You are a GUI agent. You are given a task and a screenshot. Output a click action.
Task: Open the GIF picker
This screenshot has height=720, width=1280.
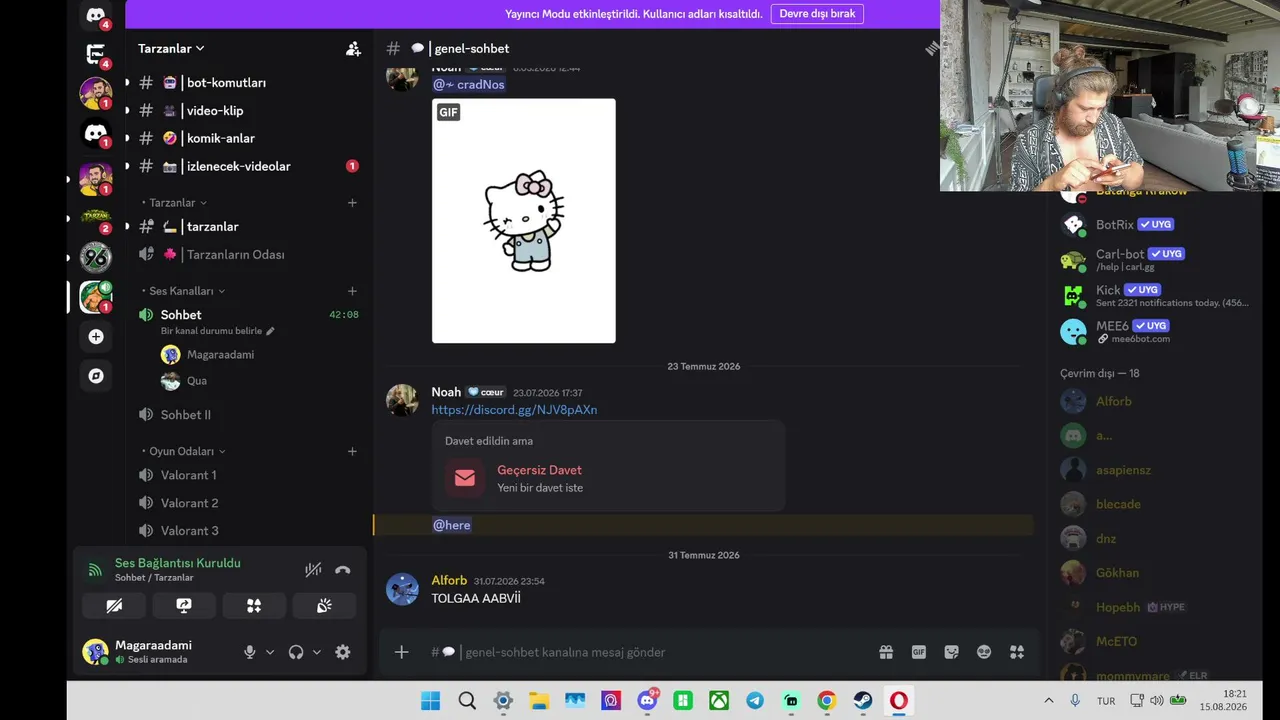[919, 652]
